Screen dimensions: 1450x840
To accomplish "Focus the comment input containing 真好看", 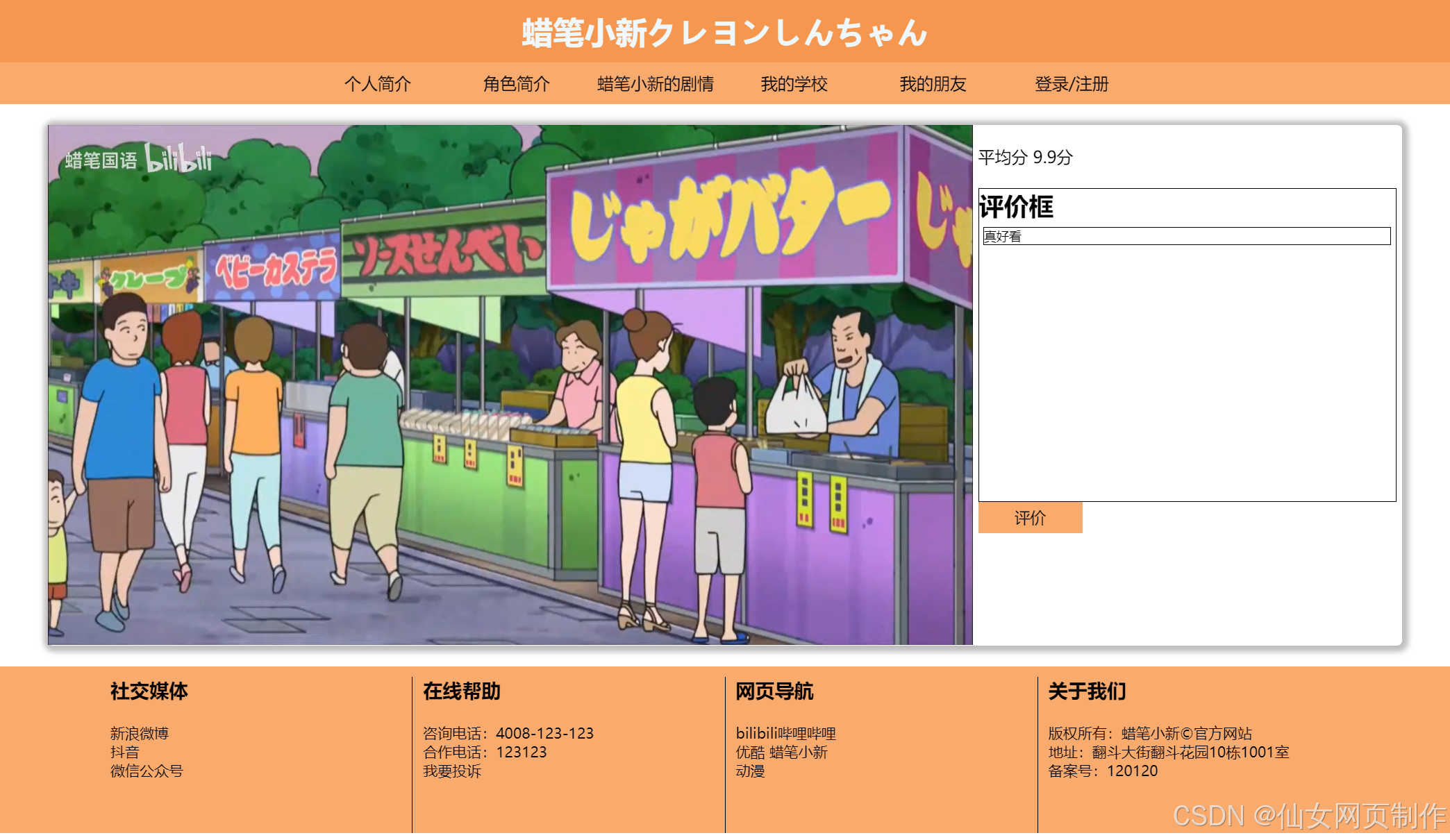I will (1186, 237).
